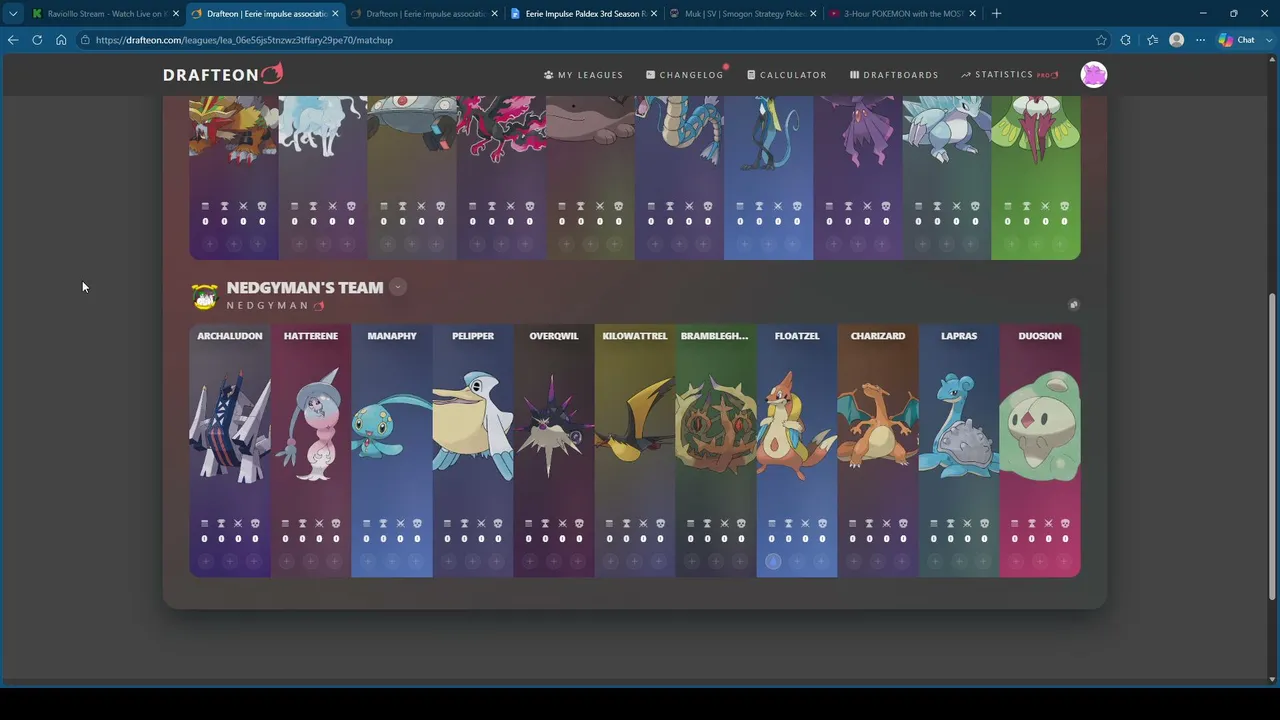Click the HATTERENE name label
This screenshot has width=1280, height=720.
[x=311, y=336]
